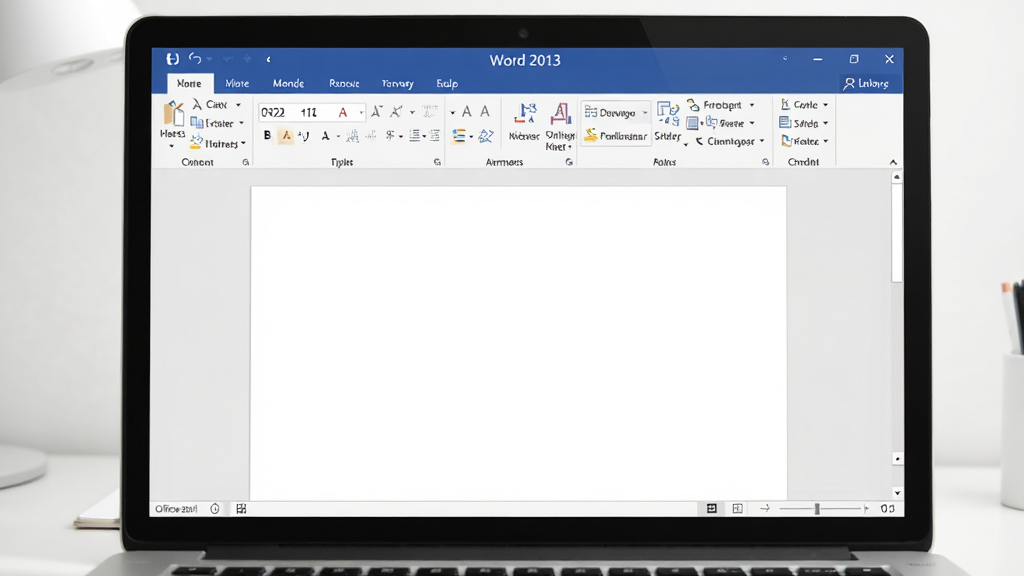Click the user account button at the top right
1024x576 pixels.
[x=866, y=84]
